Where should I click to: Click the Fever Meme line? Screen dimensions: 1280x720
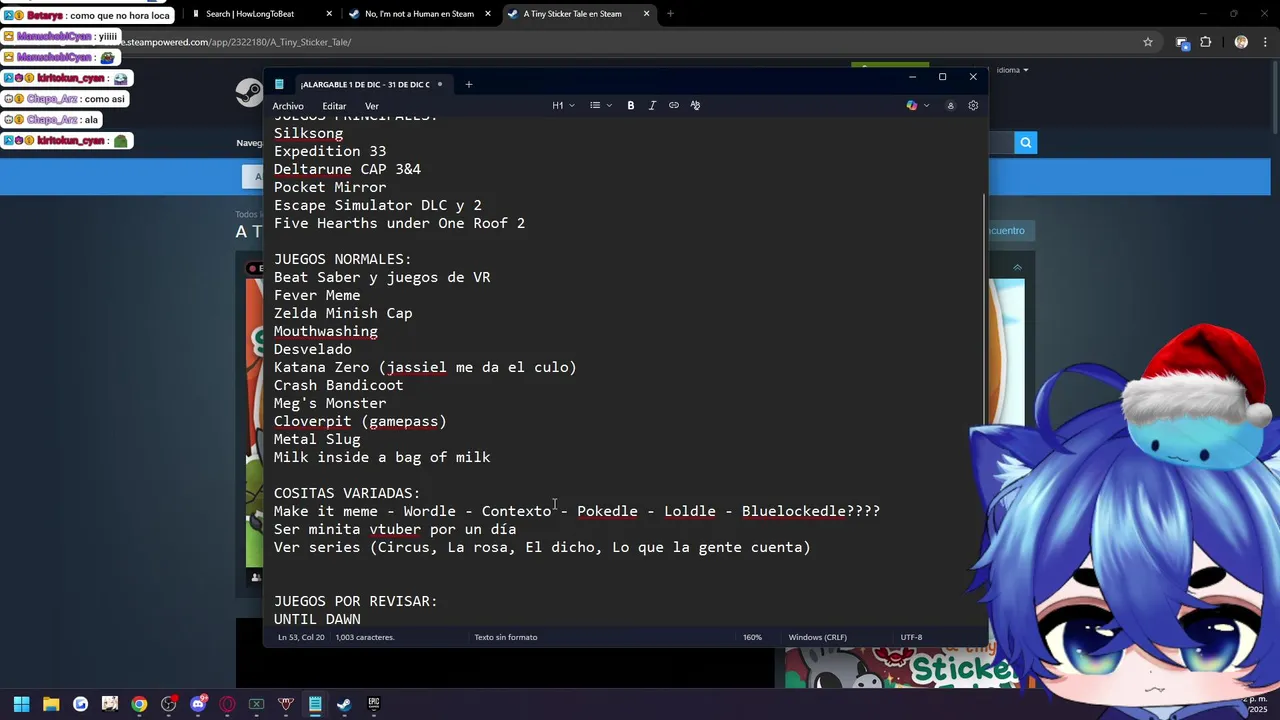(317, 295)
